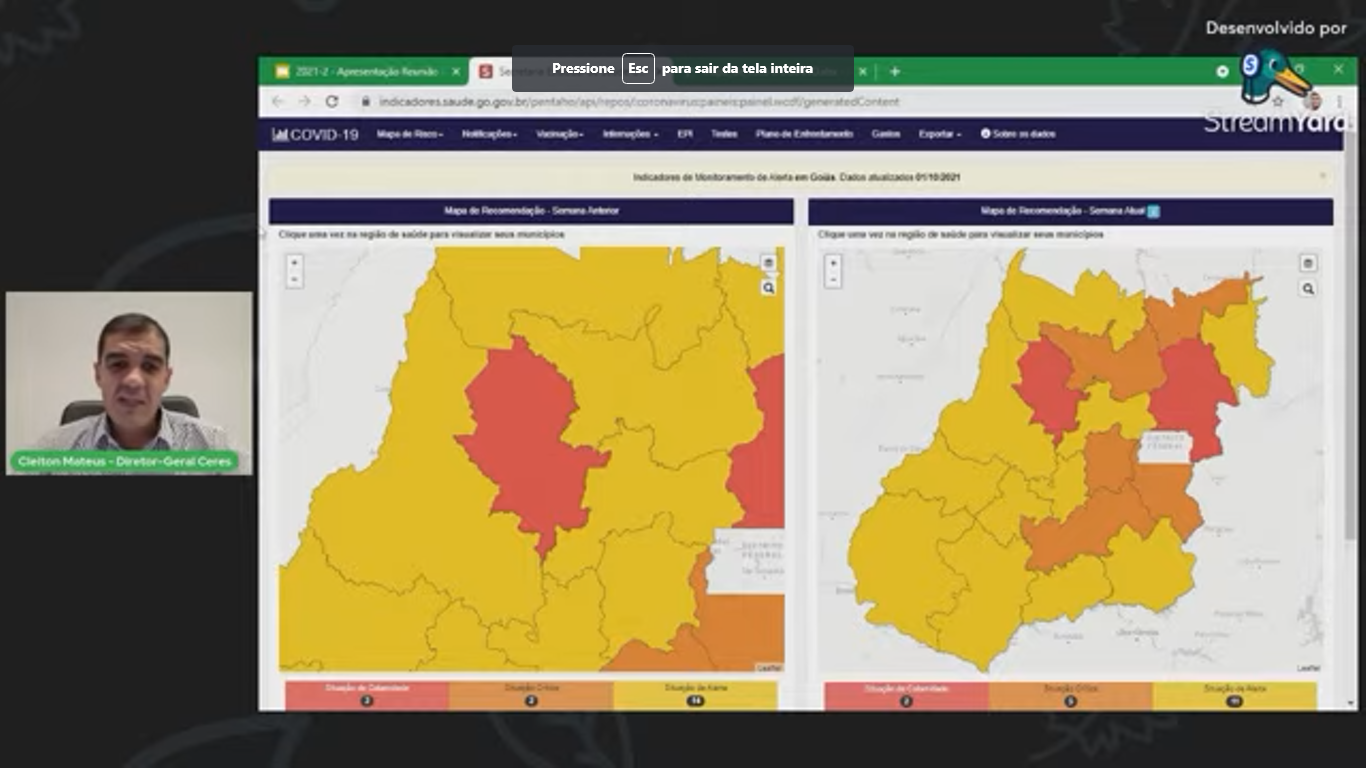
Task: Expand the Vacinação dropdown menu
Action: click(x=560, y=134)
